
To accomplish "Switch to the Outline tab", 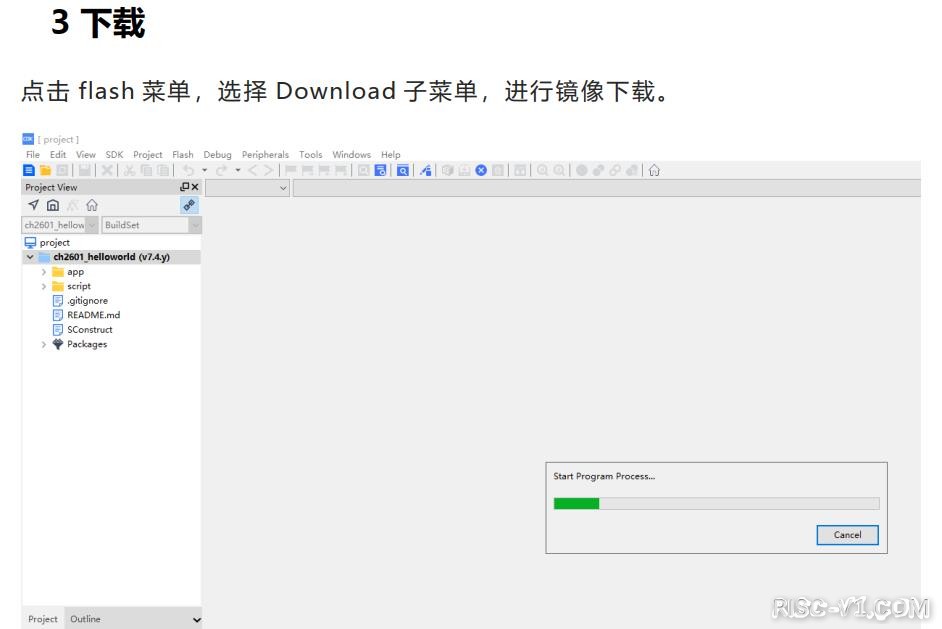I will coord(85,619).
